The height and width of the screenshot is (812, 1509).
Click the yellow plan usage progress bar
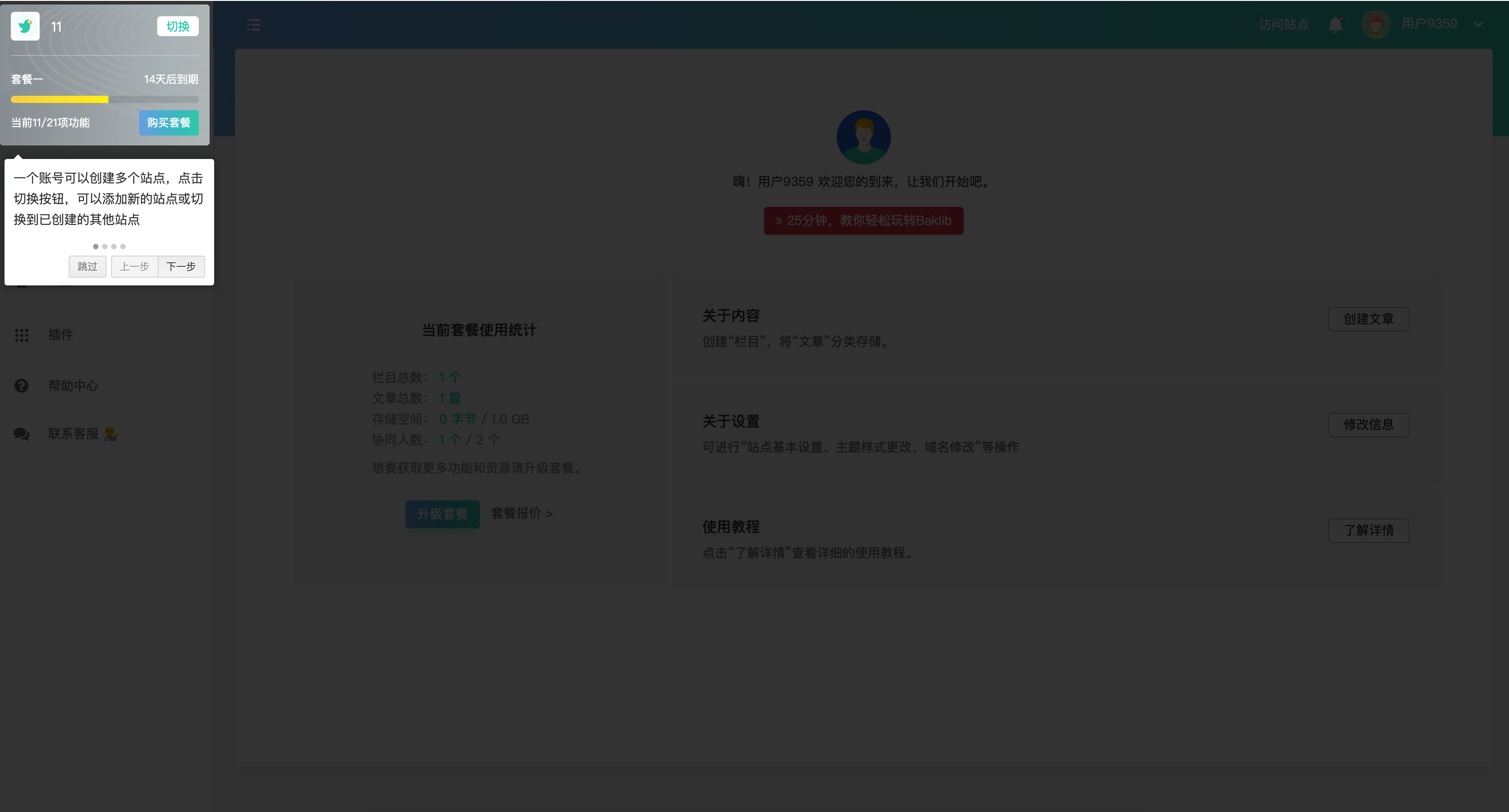click(104, 99)
